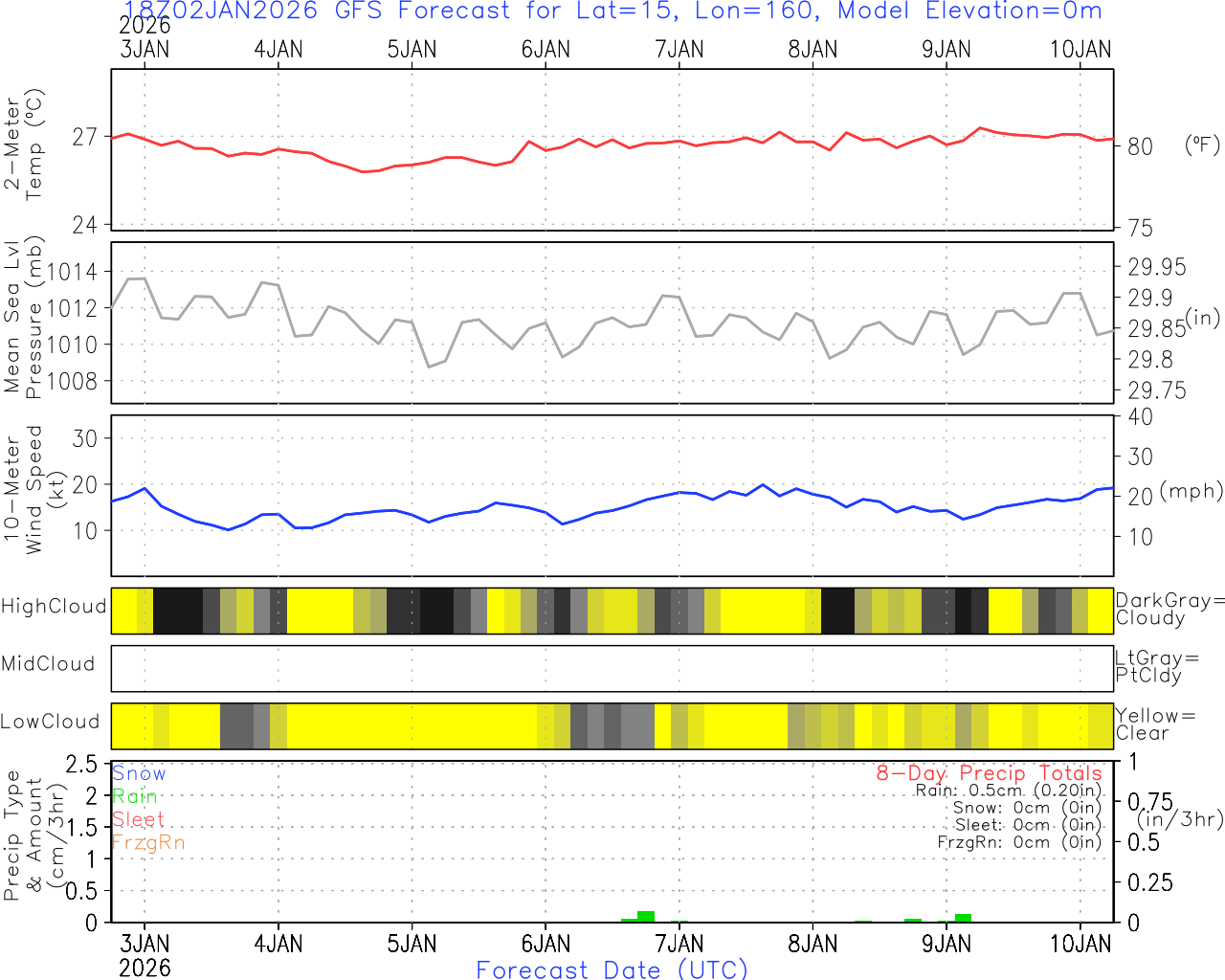
Task: Click the red Sleet legend label
Action: tap(138, 819)
